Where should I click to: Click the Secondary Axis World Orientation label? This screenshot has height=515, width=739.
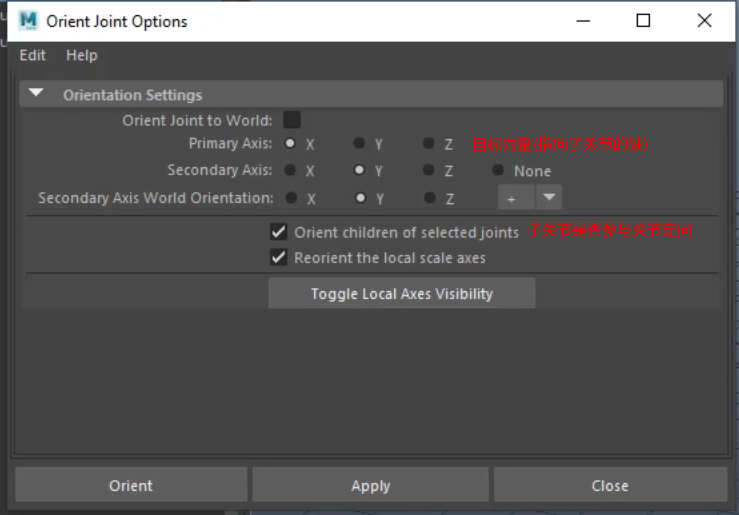[156, 198]
